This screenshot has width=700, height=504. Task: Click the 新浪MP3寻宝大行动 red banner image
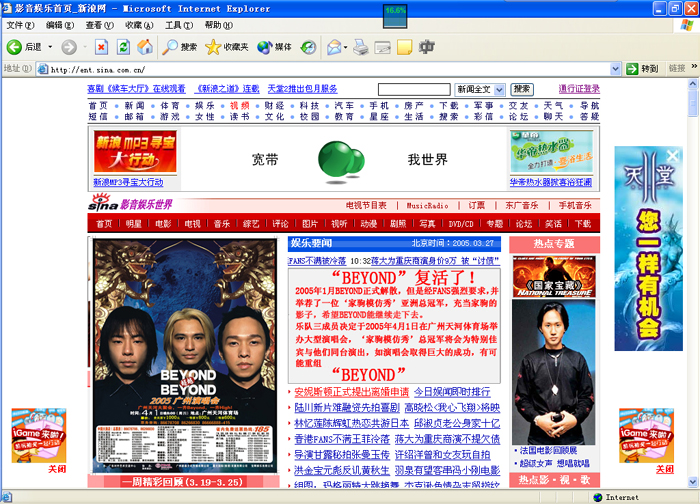click(135, 152)
